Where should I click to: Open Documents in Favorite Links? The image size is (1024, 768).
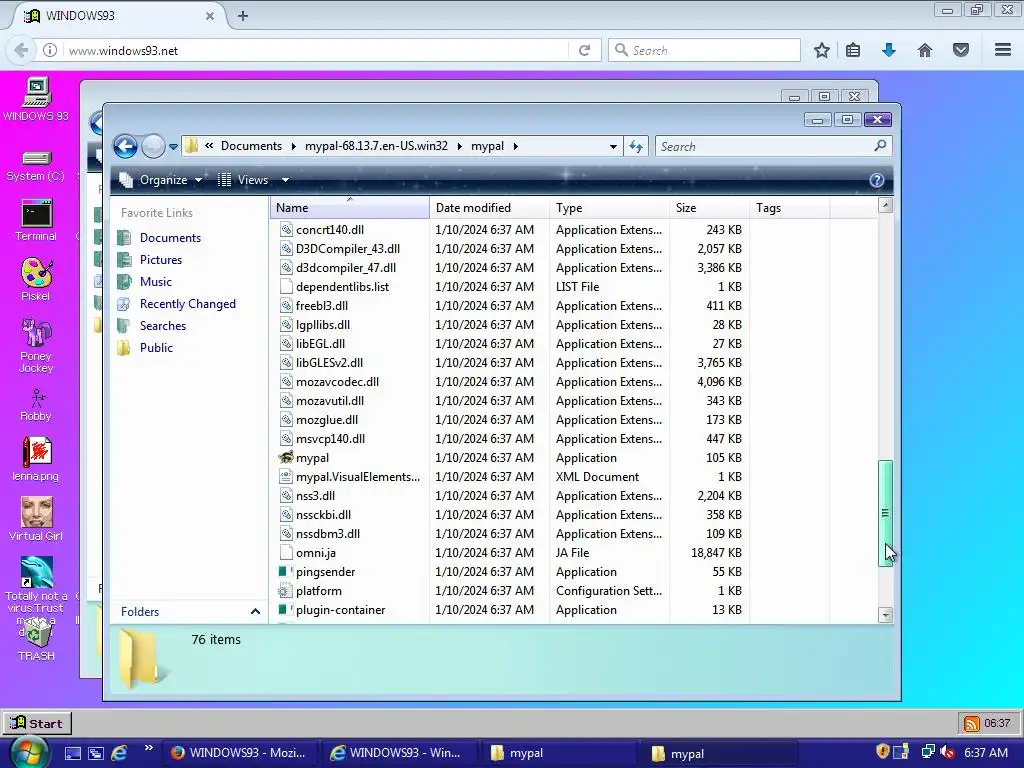click(170, 238)
